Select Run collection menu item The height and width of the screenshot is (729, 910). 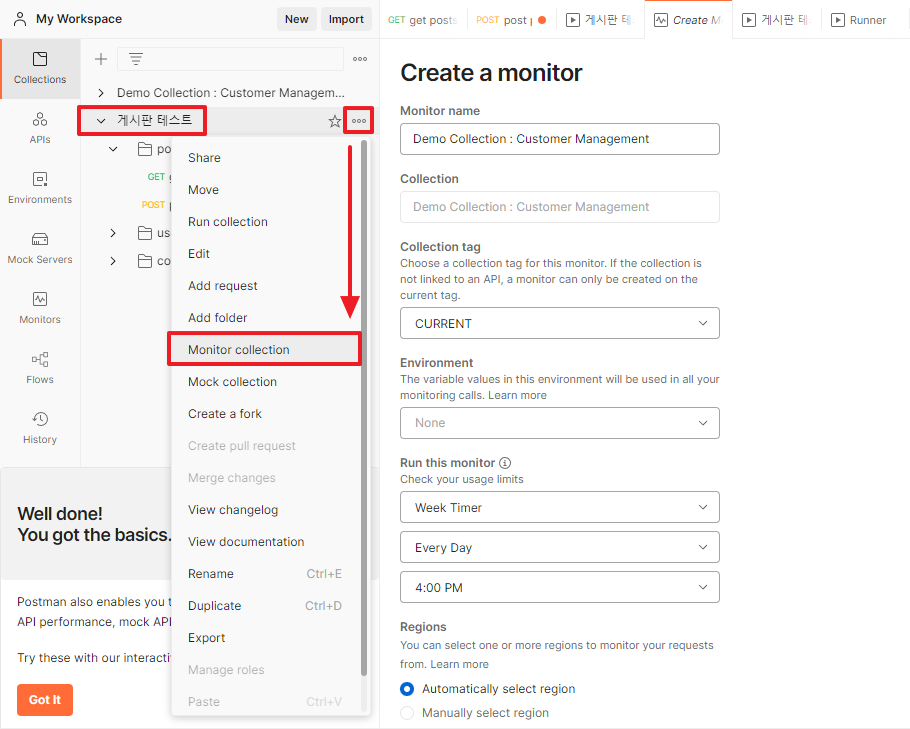[266, 222]
